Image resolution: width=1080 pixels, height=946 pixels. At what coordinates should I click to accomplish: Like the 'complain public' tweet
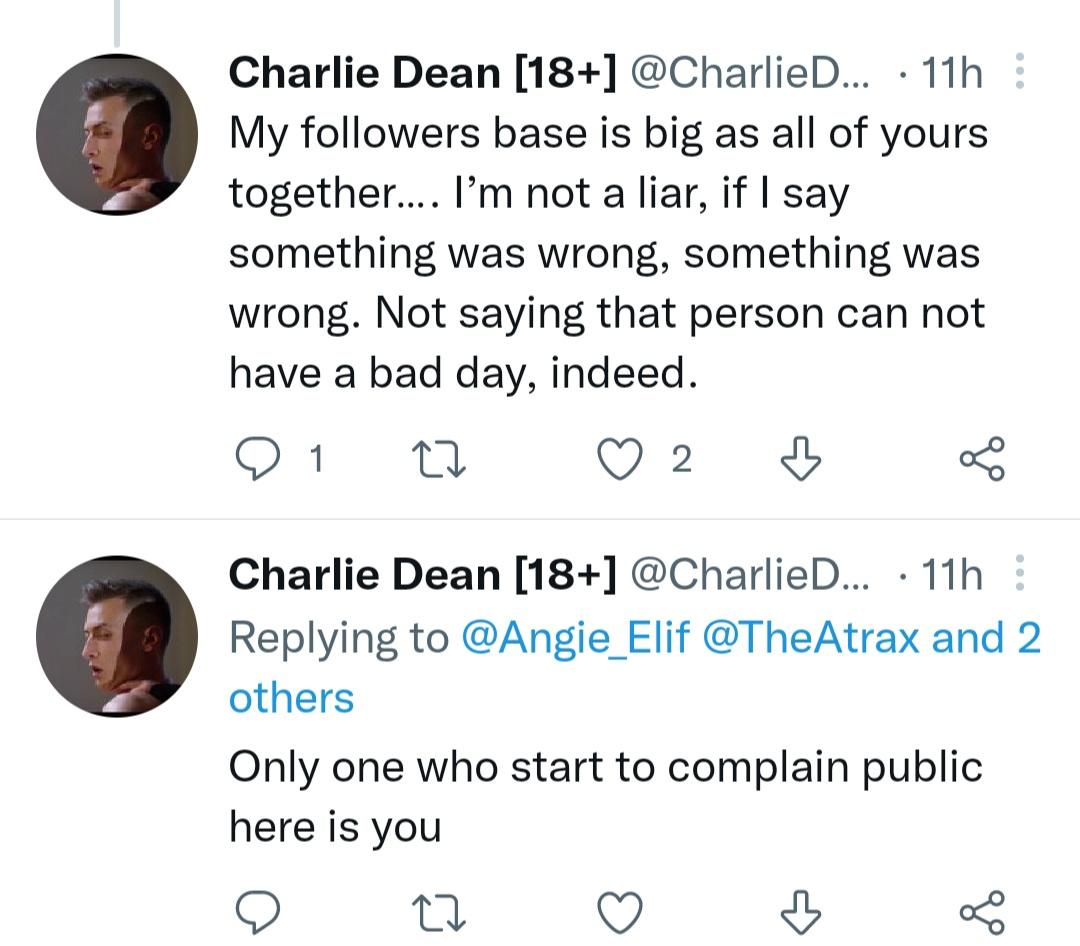(617, 912)
